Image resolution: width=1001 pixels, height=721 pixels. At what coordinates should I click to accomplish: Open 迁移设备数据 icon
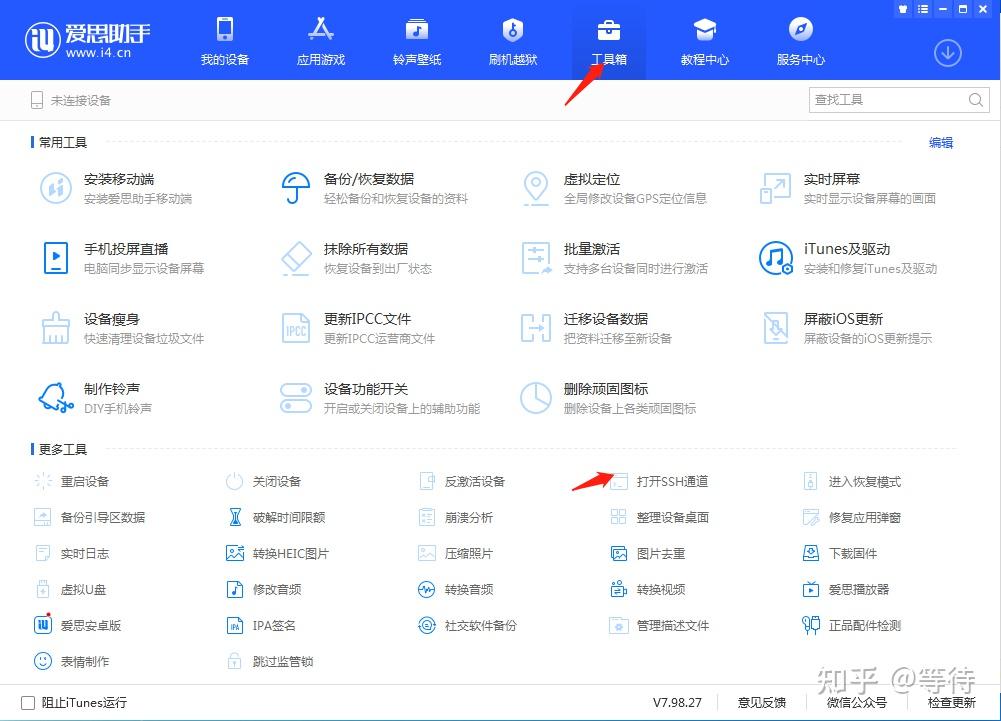pos(536,328)
